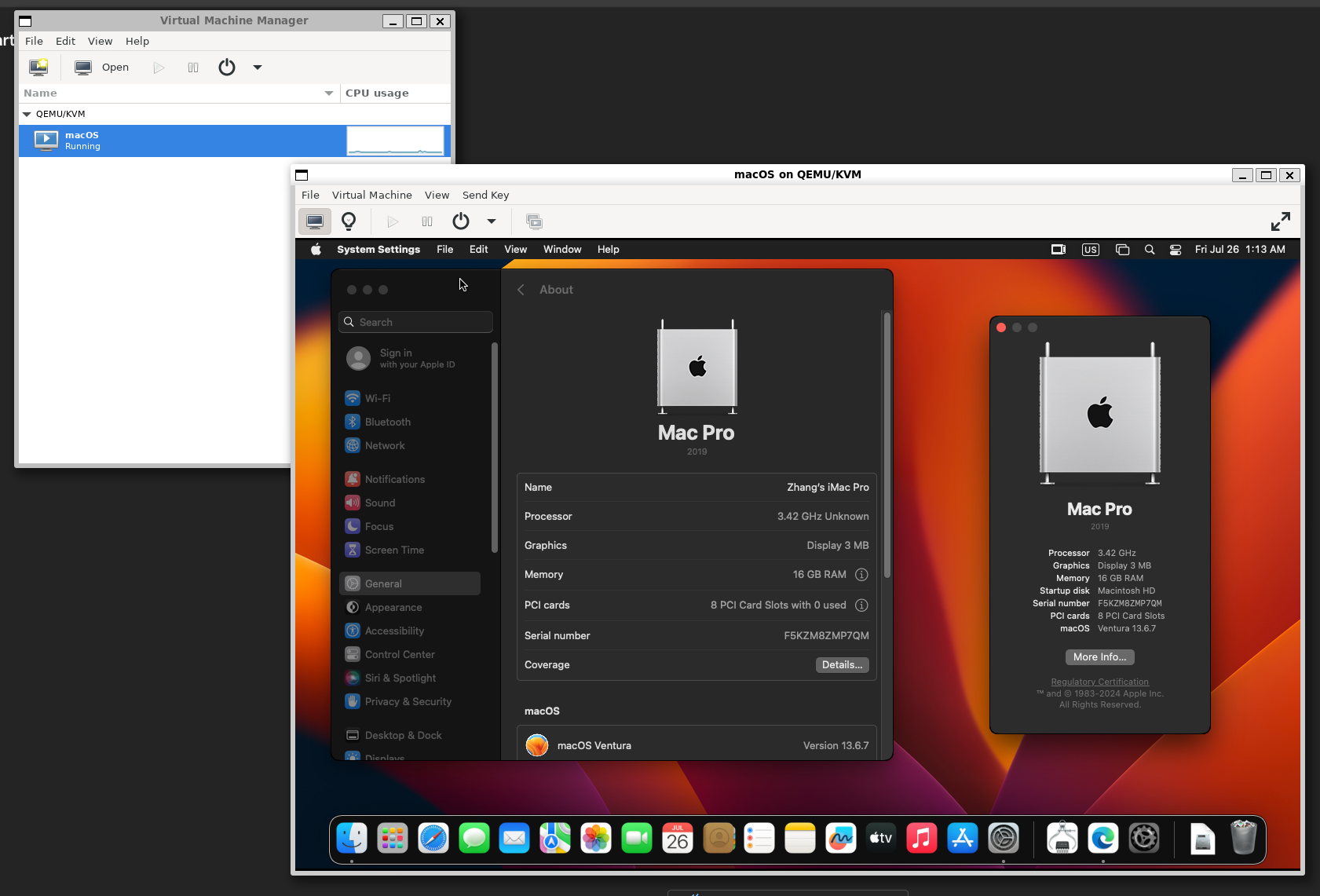
Task: Click the pause icon in macOS viewer toolbar
Action: pos(427,221)
